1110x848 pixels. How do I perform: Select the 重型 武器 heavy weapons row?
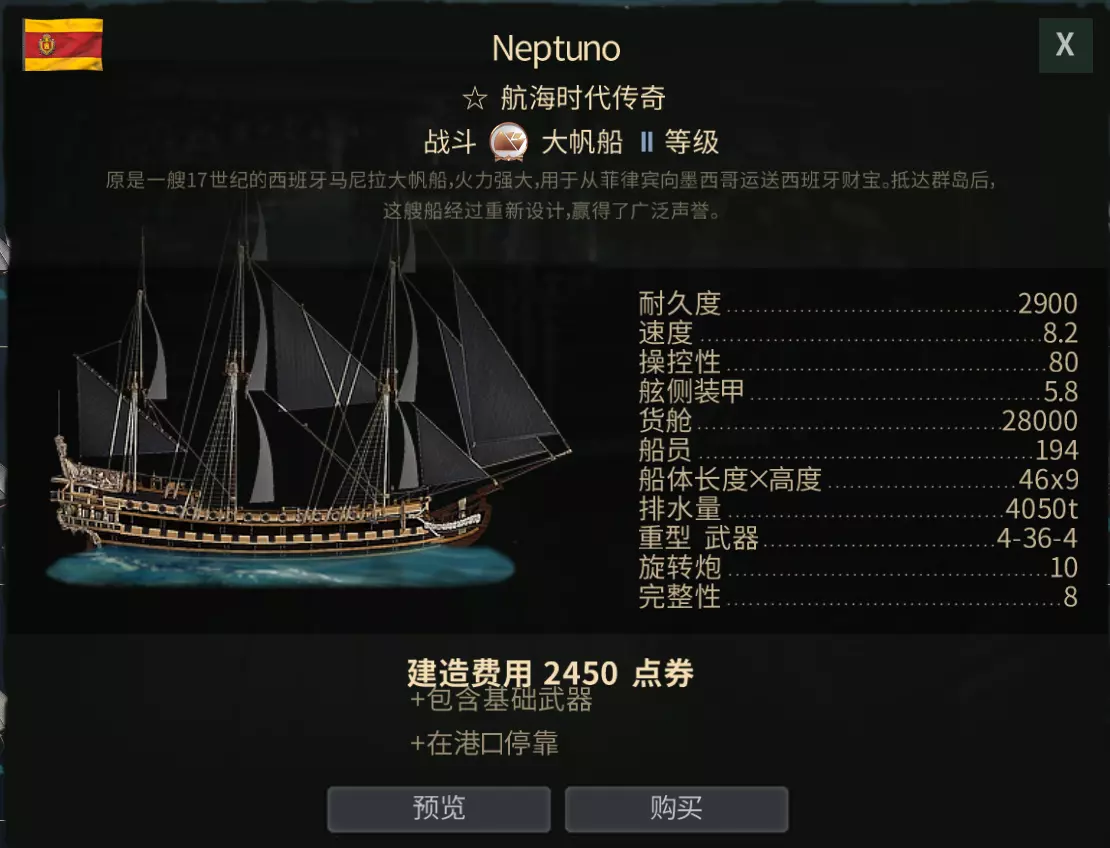857,539
